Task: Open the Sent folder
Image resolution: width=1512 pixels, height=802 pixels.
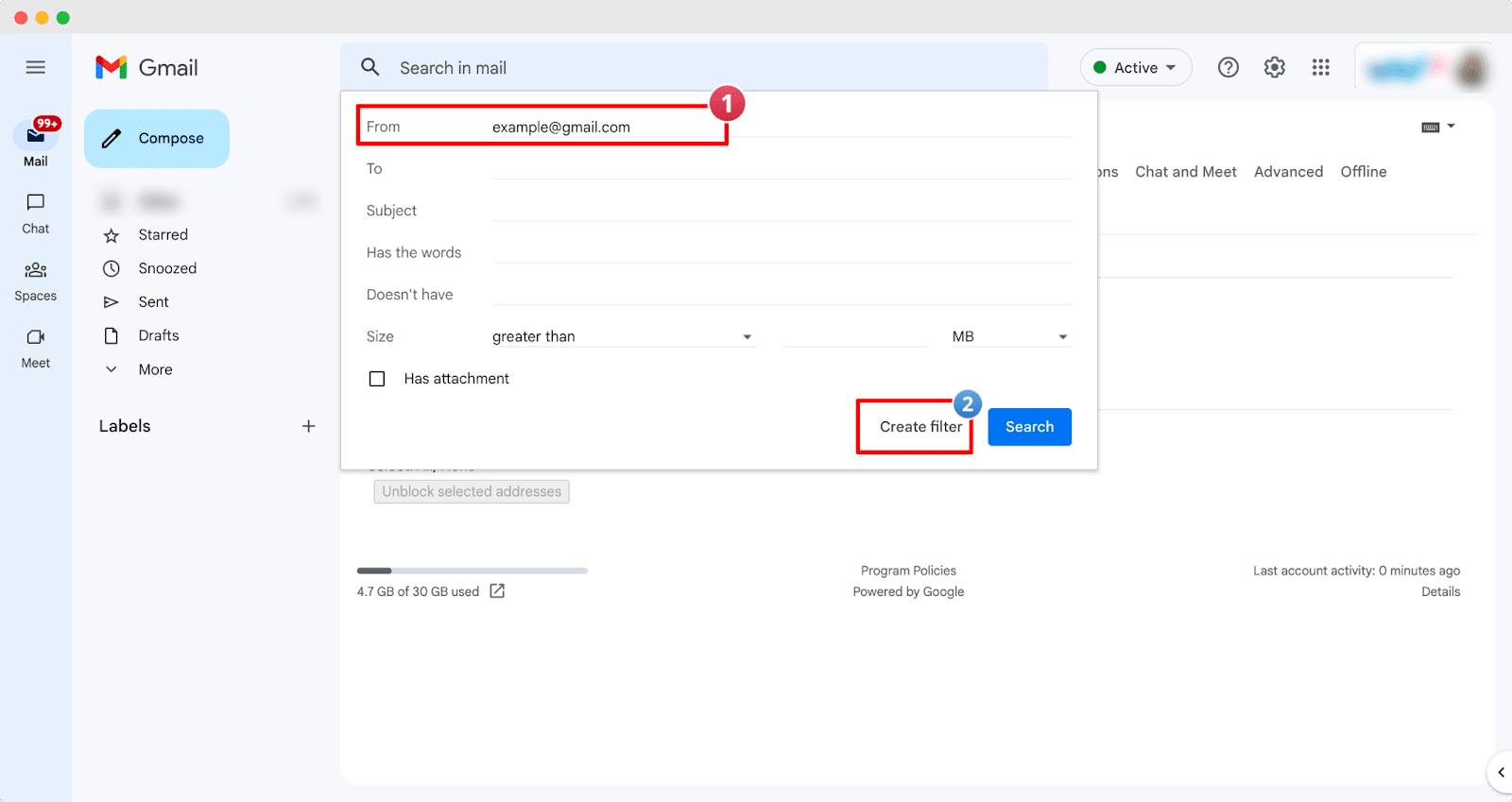Action: (x=153, y=302)
